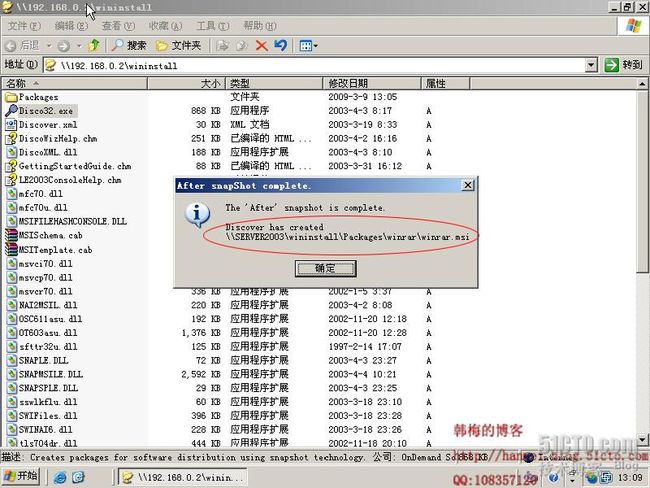Screen dimensions: 650x488
Task: Click the red Delete X toolbar icon
Action: [262, 45]
